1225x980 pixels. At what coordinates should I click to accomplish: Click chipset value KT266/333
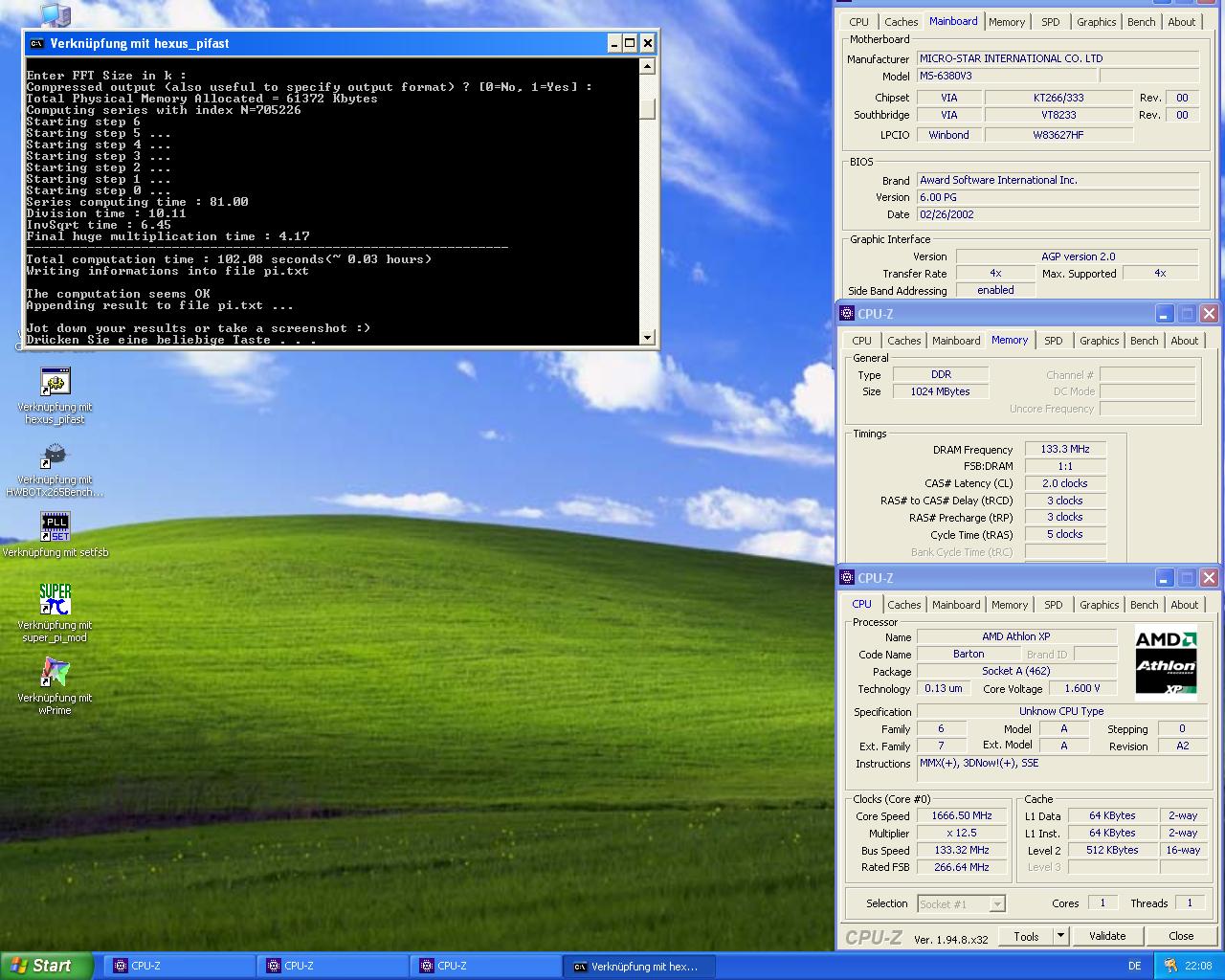click(x=1058, y=98)
